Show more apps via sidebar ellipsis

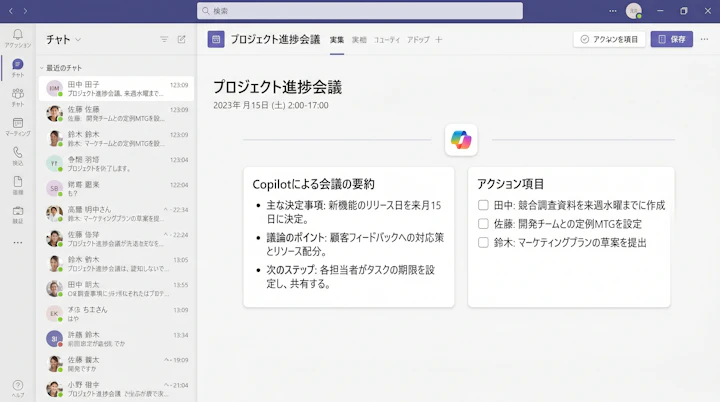click(18, 243)
